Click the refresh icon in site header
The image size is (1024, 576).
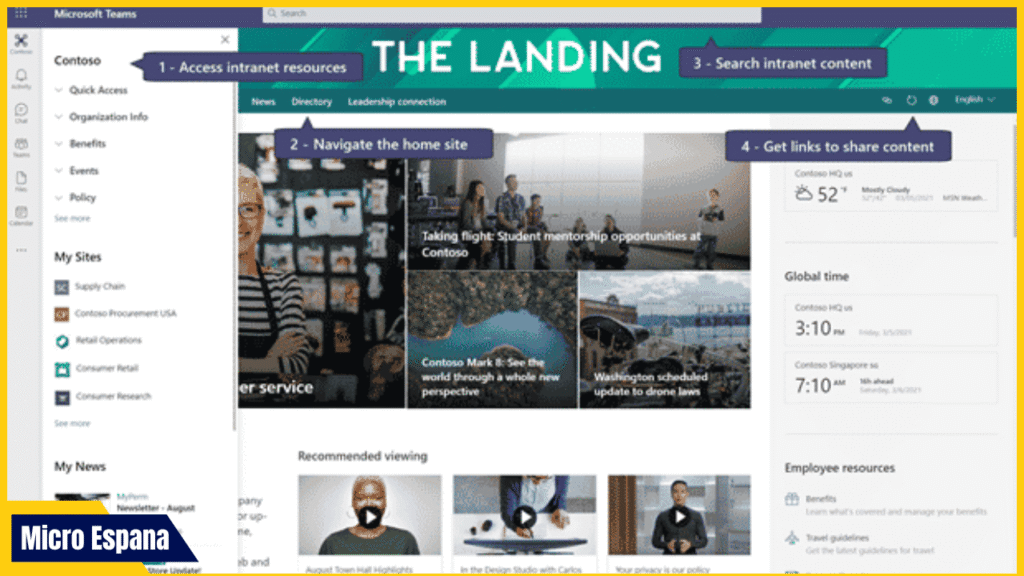click(x=911, y=100)
